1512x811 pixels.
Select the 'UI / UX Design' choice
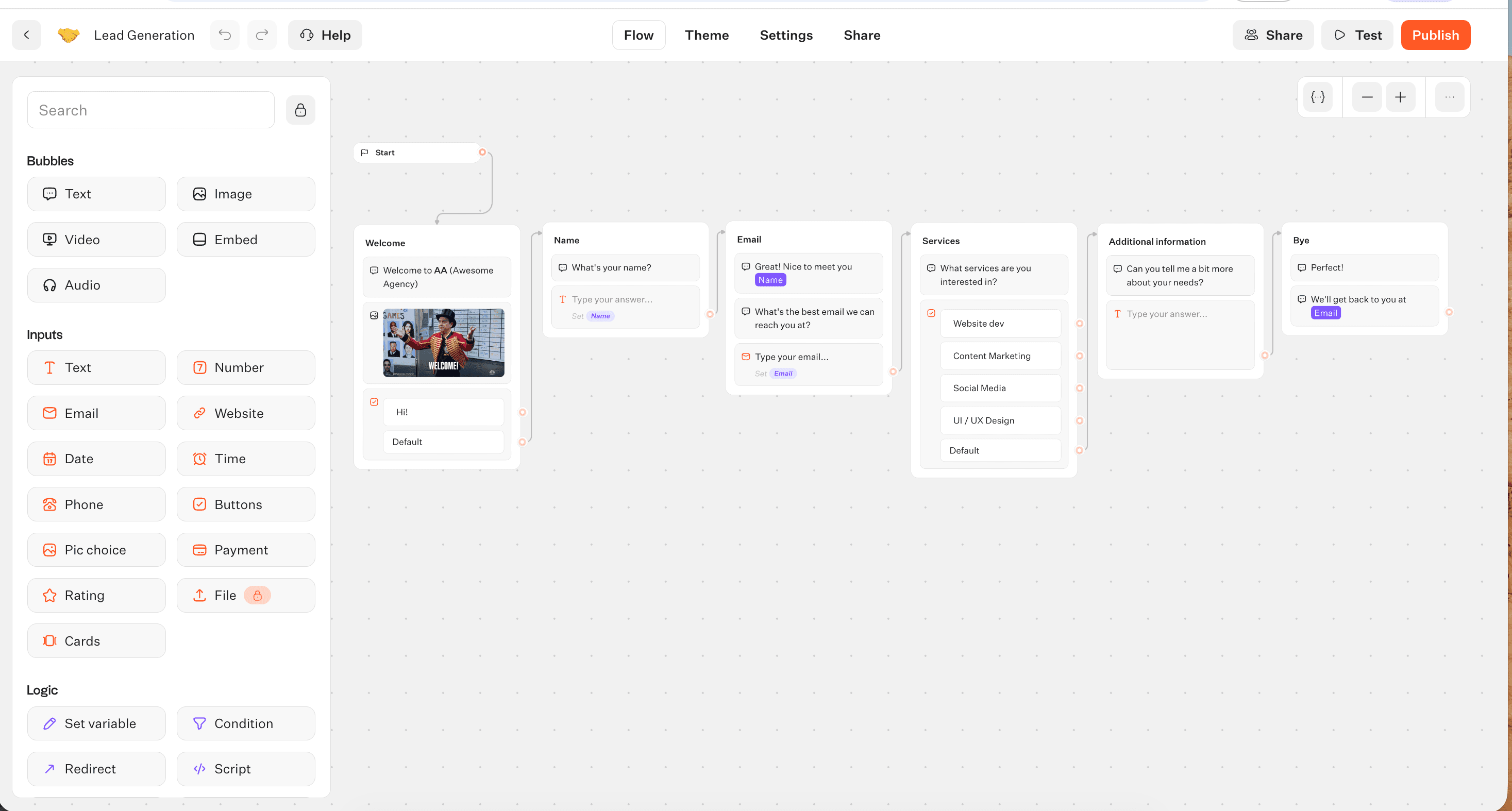pos(1001,420)
